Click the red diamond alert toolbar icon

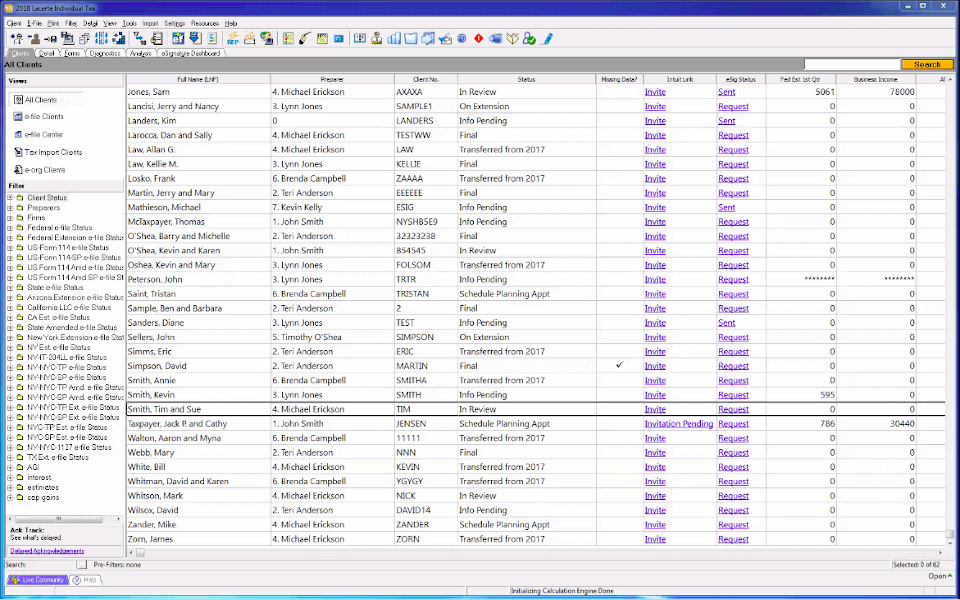[x=478, y=39]
